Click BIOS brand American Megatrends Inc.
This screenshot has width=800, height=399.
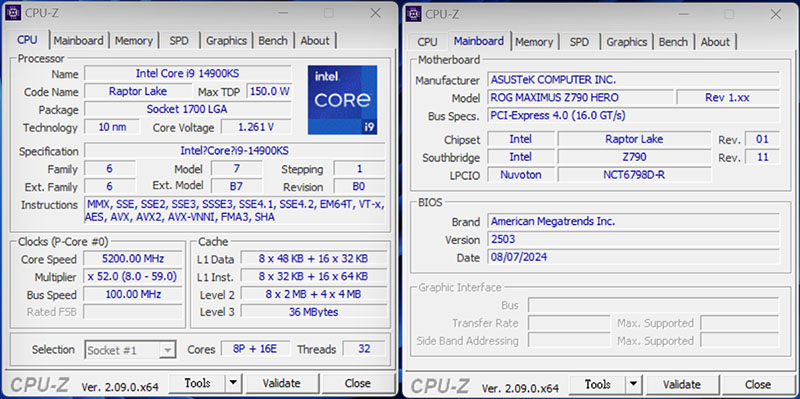(x=634, y=221)
